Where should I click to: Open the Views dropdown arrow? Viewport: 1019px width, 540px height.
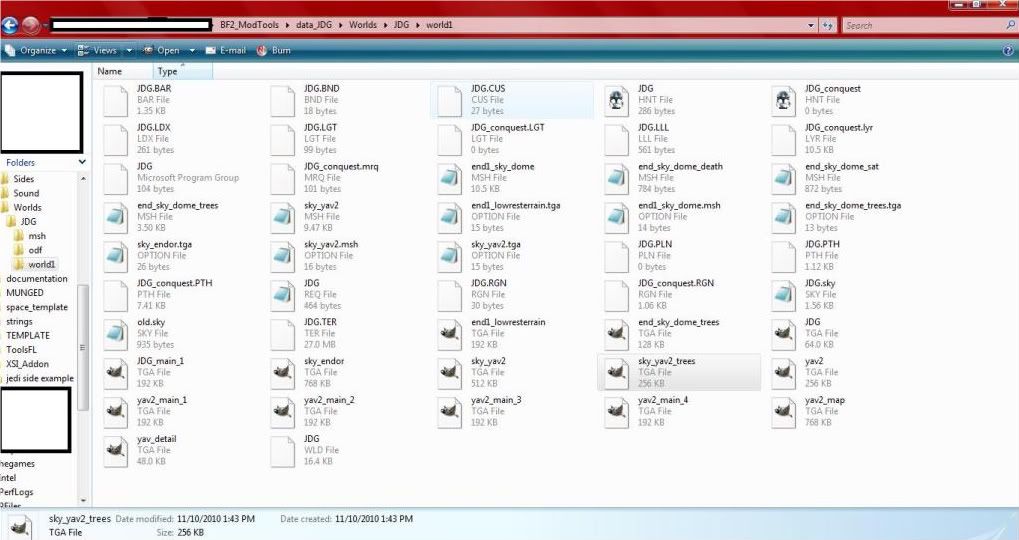point(129,50)
